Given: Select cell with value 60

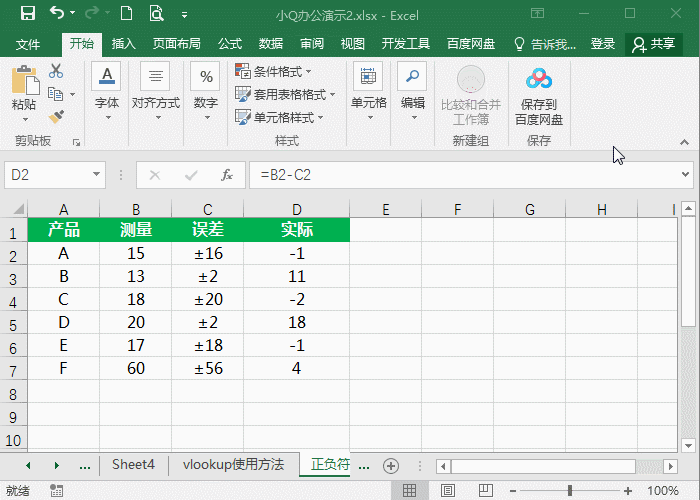Looking at the screenshot, I should 136,368.
